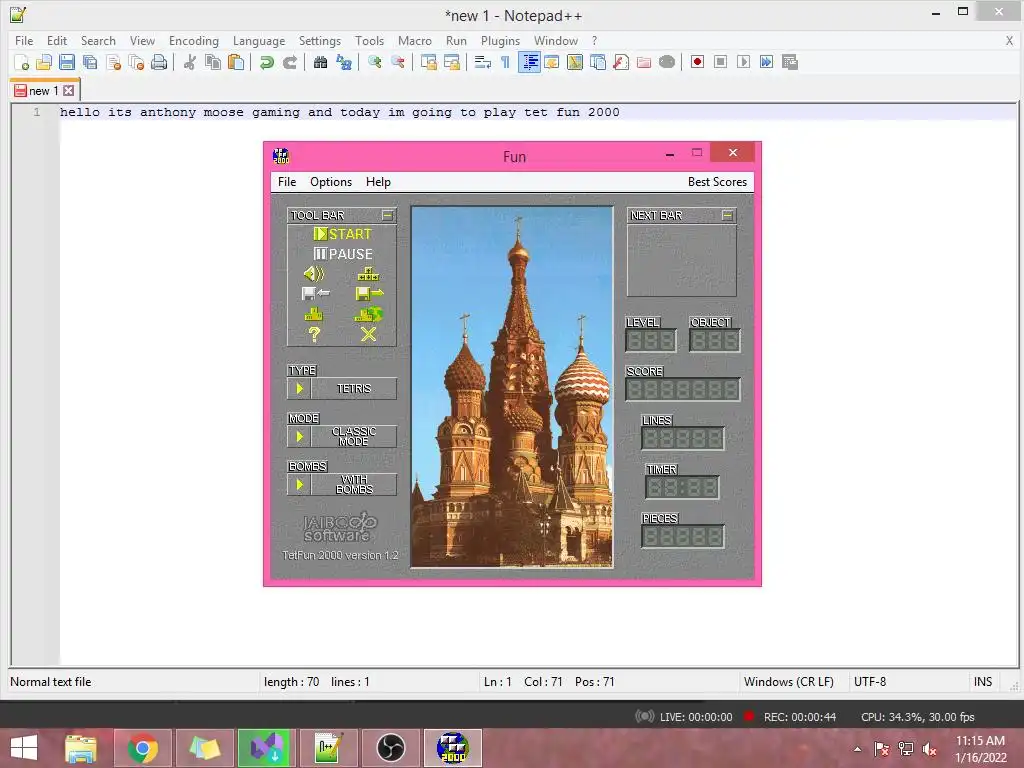Zoom in with the magnifier plus icon
This screenshot has width=1024, height=768.
pyautogui.click(x=374, y=62)
